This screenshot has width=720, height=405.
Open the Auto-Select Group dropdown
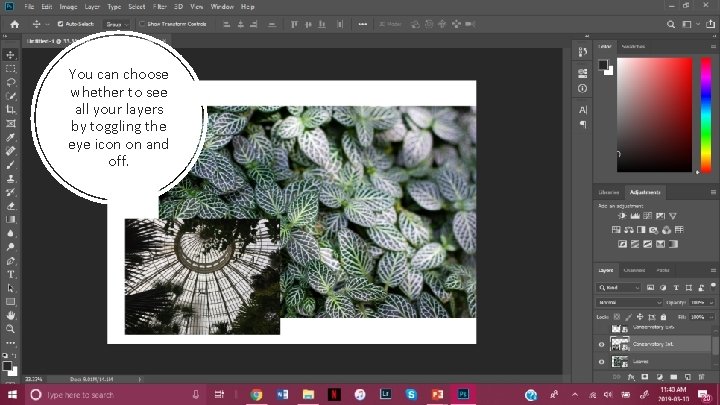(x=117, y=24)
